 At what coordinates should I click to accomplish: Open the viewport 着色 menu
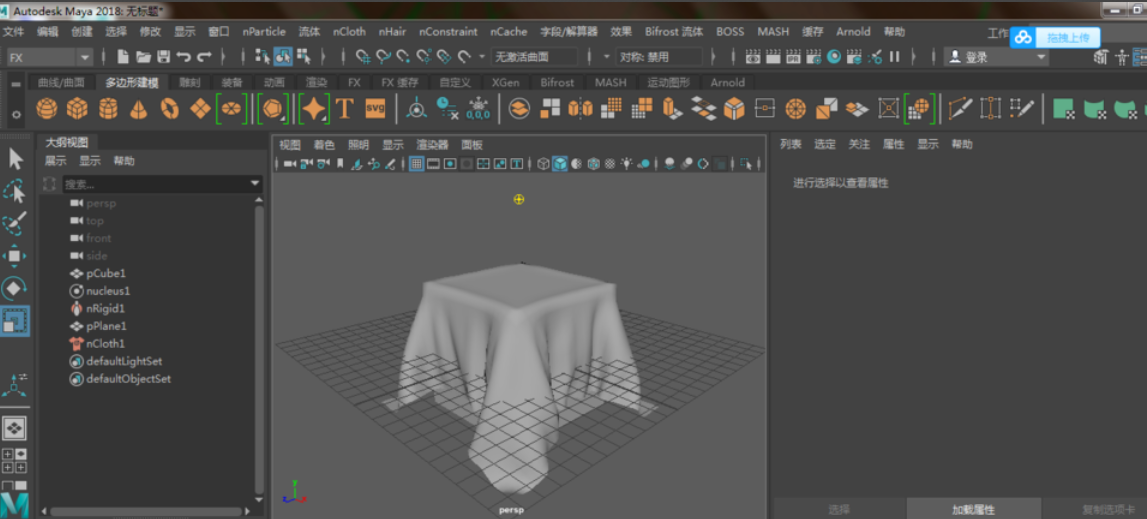(324, 144)
